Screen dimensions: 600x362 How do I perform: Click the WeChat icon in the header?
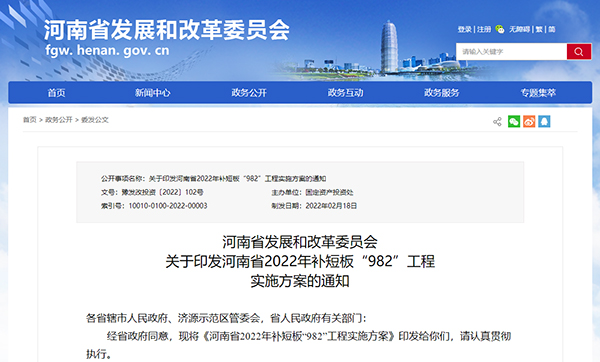(500, 29)
